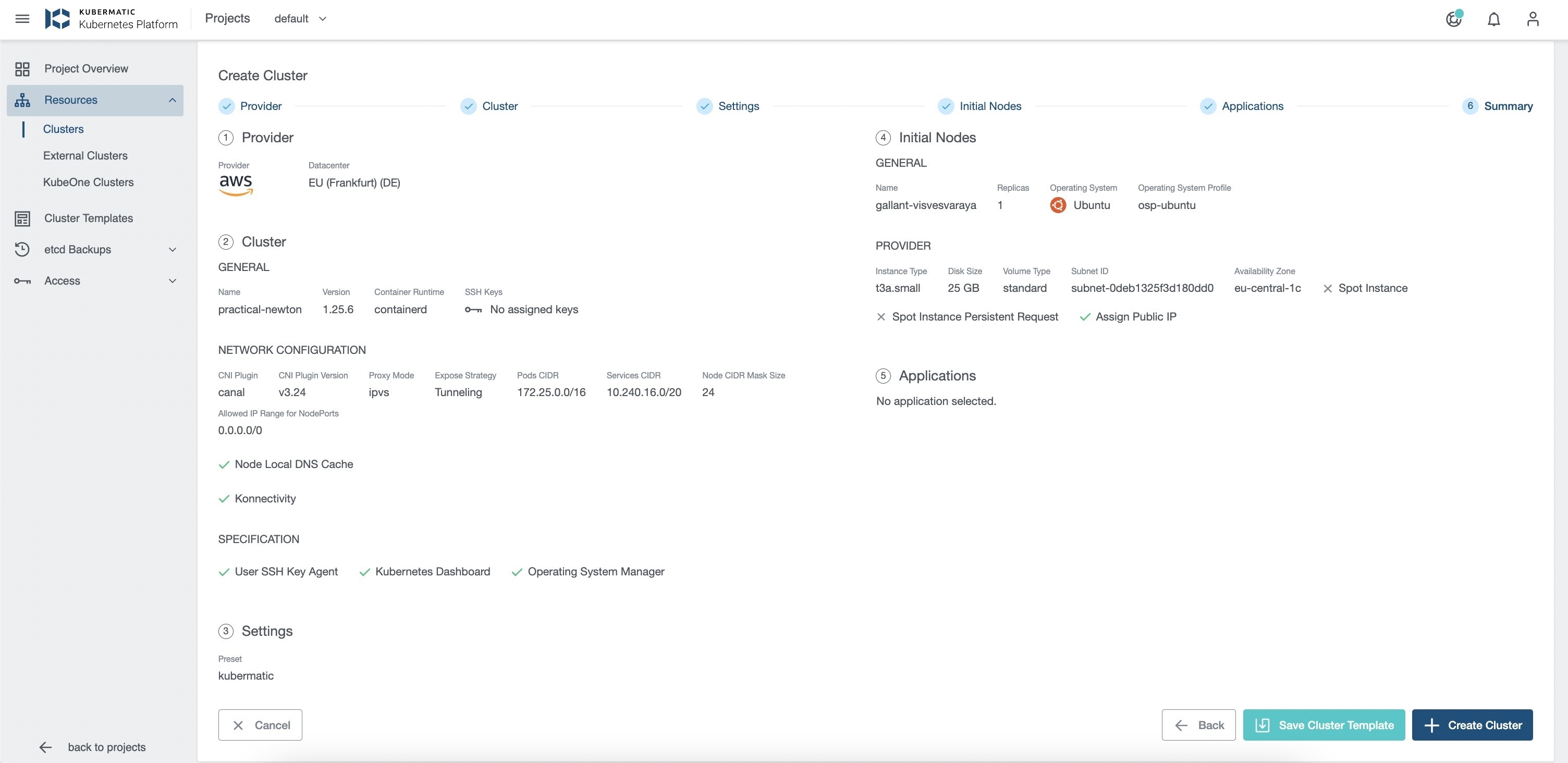1568x763 pixels.
Task: Switch to the Applications tab
Action: coord(1252,105)
